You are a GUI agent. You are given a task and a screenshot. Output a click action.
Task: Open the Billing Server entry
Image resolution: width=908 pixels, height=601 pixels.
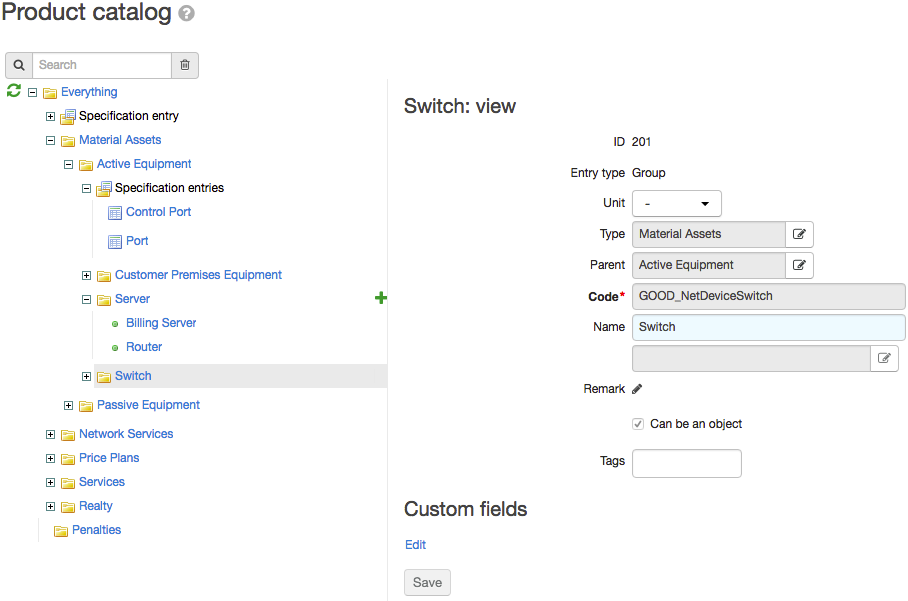(161, 323)
